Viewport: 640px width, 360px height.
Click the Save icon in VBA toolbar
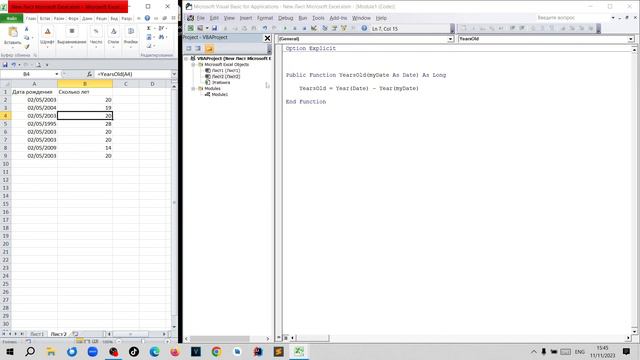[x=214, y=28]
